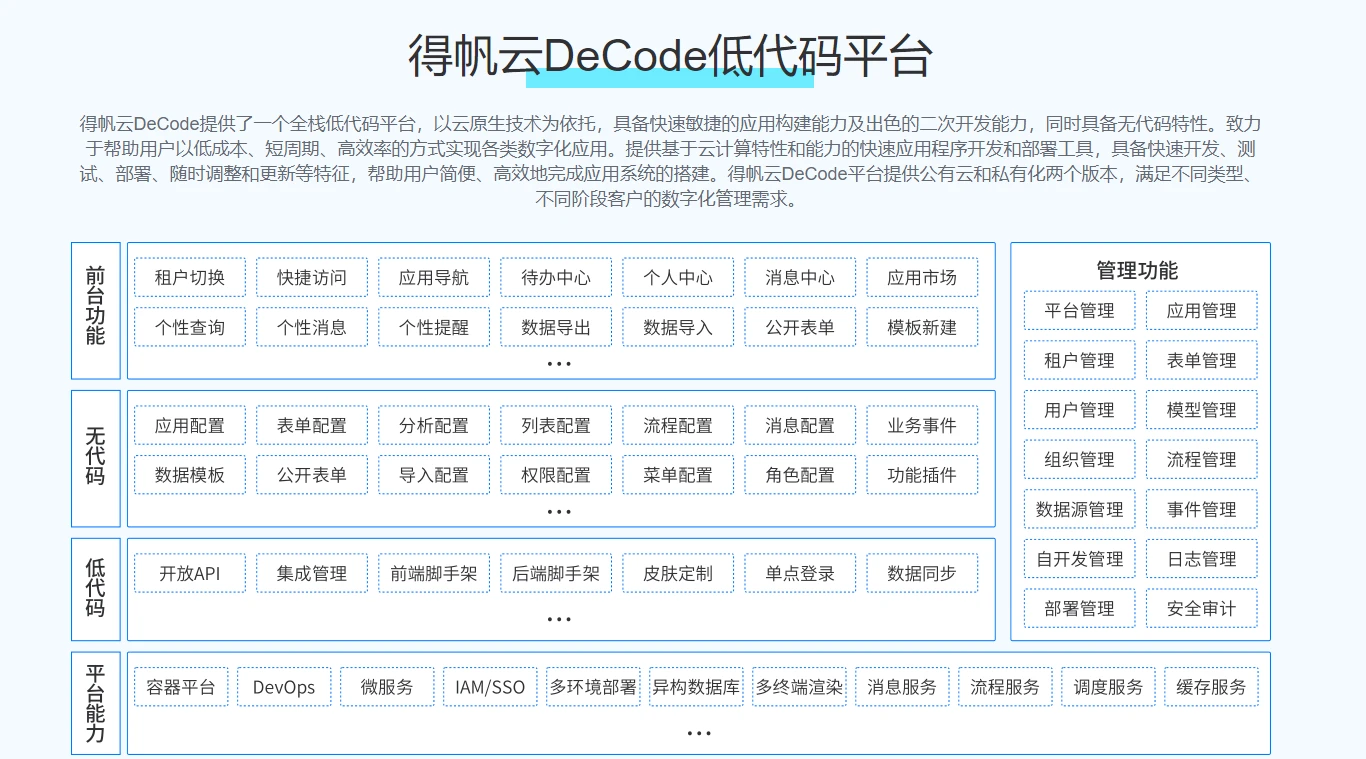Screen dimensions: 1366x759
Task: Click the 微服务 box
Action: [x=387, y=688]
